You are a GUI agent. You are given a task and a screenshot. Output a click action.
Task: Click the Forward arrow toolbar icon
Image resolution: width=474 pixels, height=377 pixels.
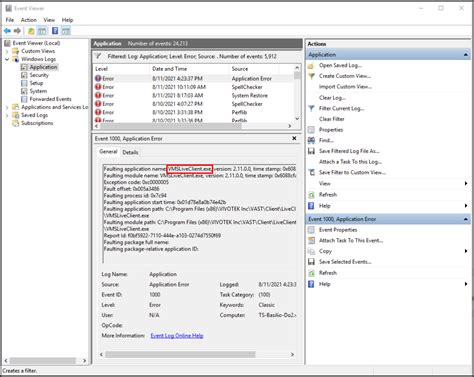tap(17, 31)
